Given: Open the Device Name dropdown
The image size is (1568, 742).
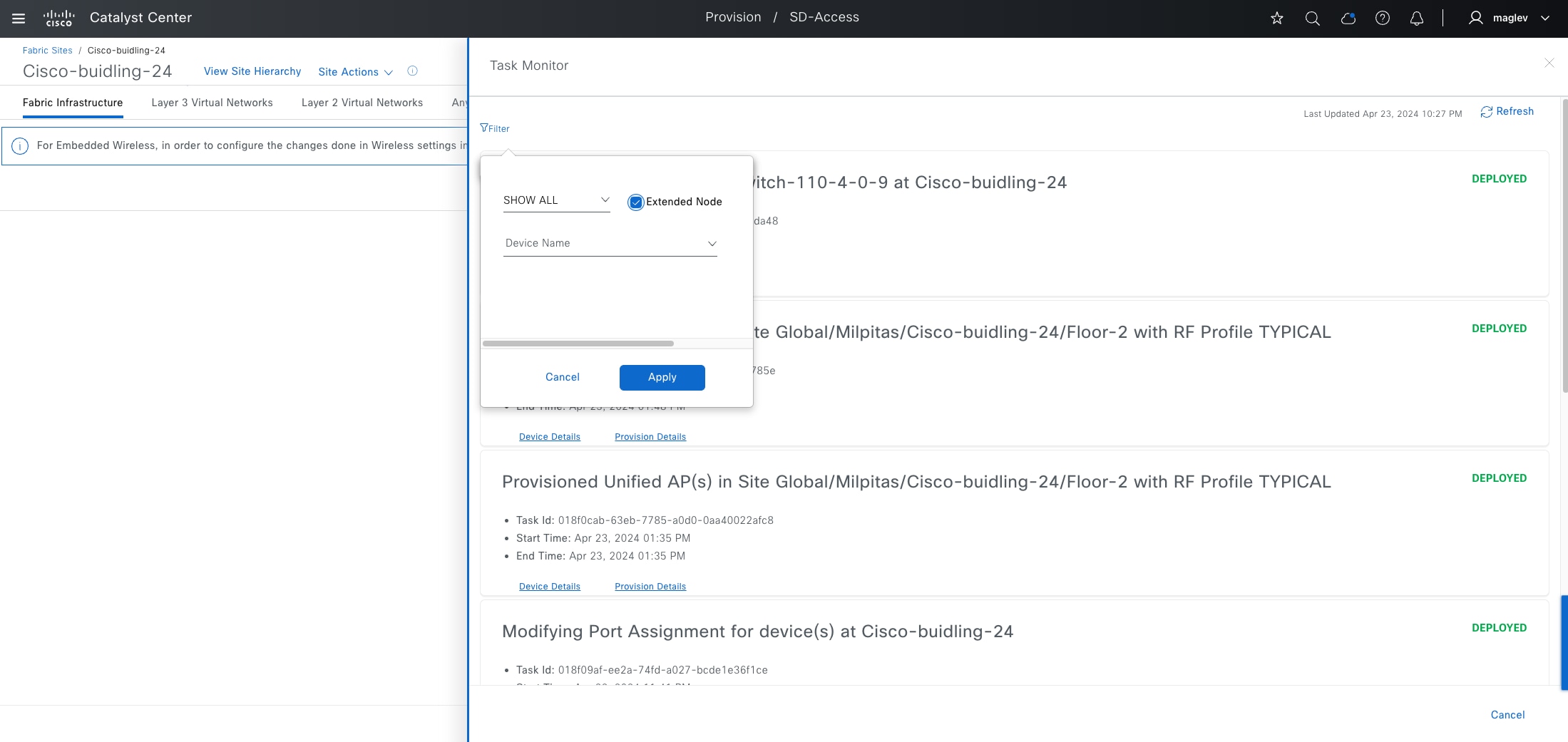Looking at the screenshot, I should coord(610,244).
